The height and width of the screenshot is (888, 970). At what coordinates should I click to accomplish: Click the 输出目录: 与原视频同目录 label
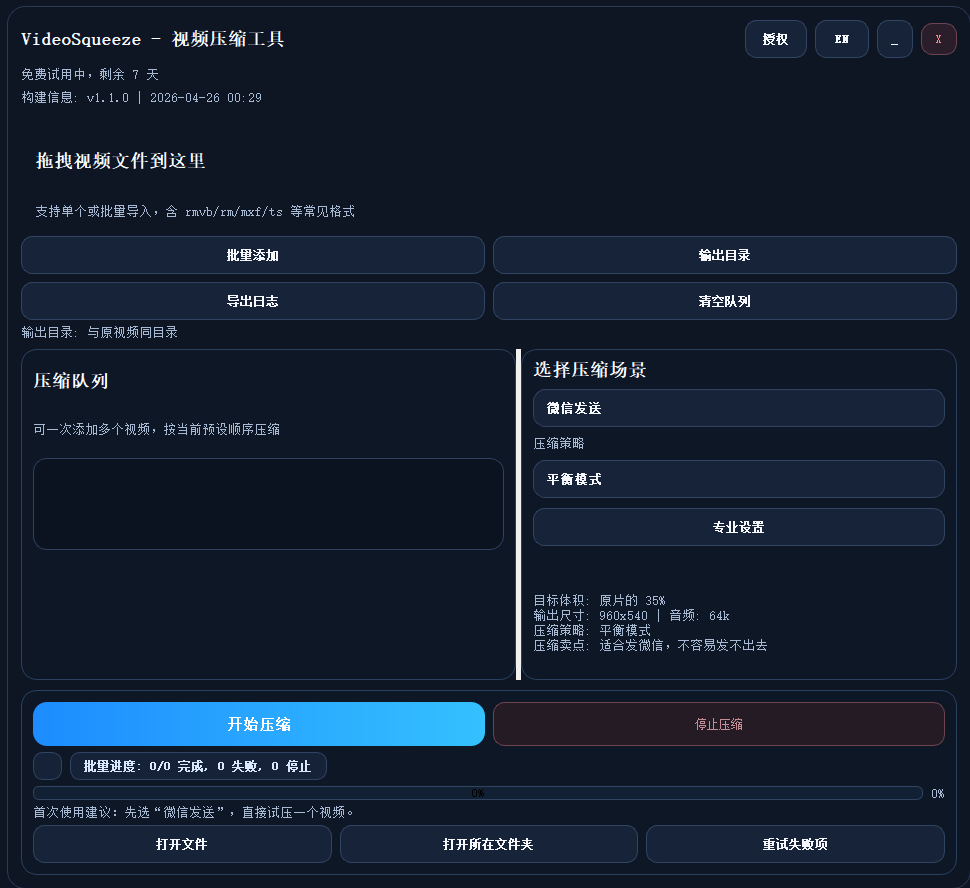(x=100, y=332)
